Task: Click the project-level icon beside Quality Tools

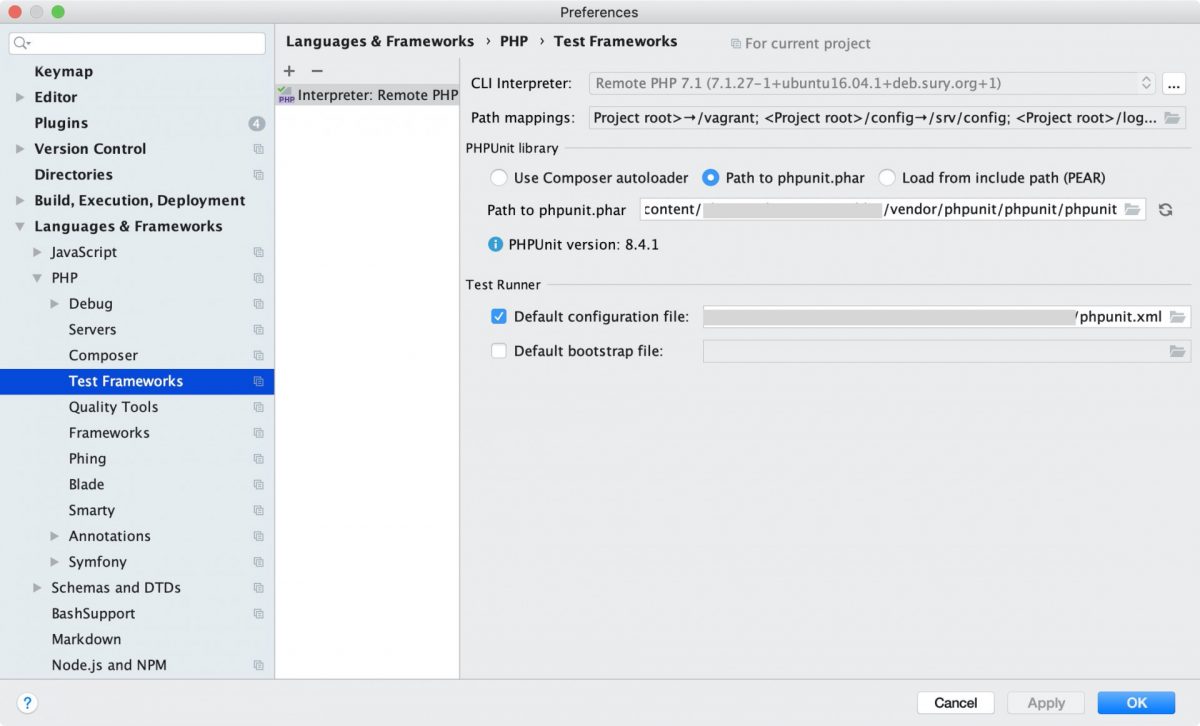Action: [x=258, y=407]
